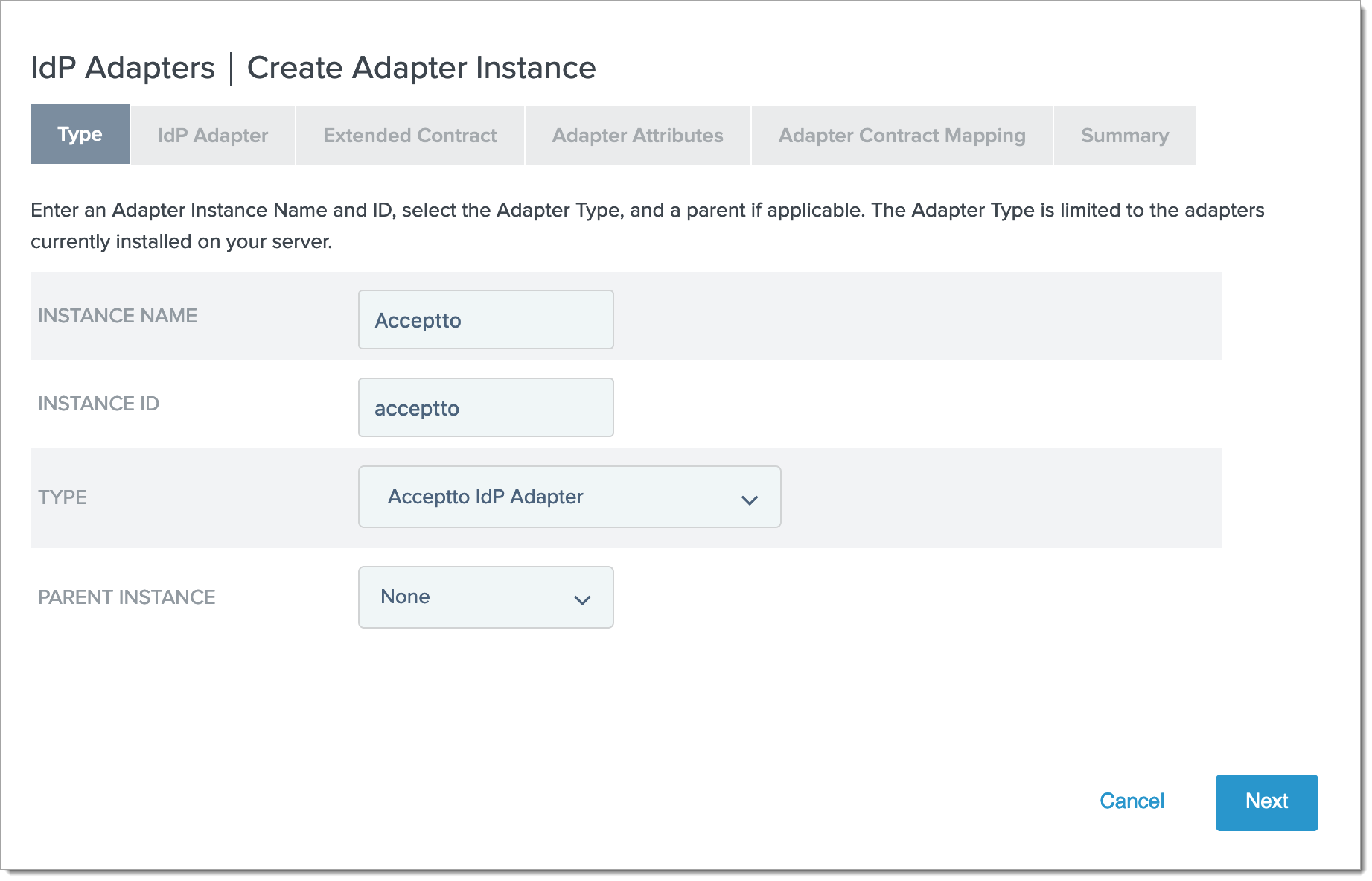Screen dimensions: 1372x881
Task: Focus the Instance ID input field
Action: tap(486, 407)
